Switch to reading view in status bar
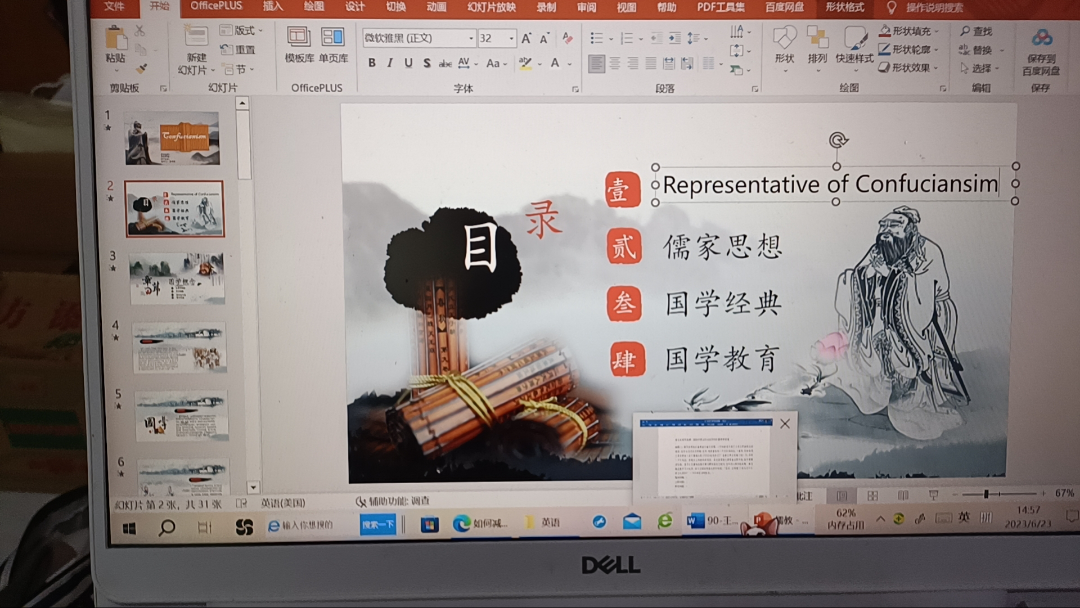The width and height of the screenshot is (1080, 608). [903, 495]
